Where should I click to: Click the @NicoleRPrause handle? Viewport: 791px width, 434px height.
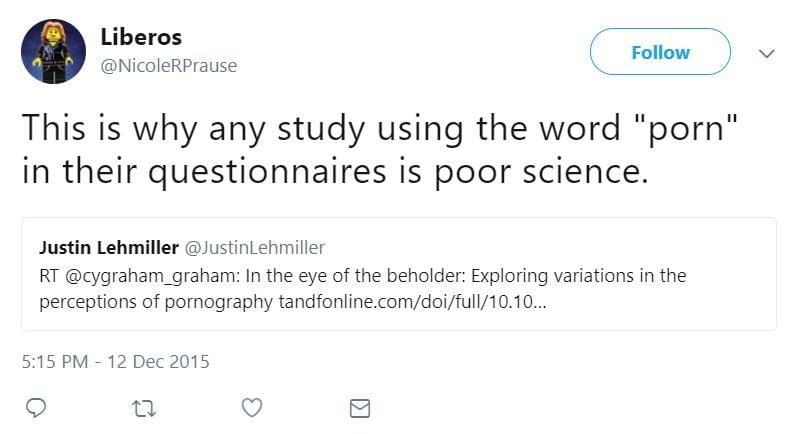pyautogui.click(x=168, y=66)
